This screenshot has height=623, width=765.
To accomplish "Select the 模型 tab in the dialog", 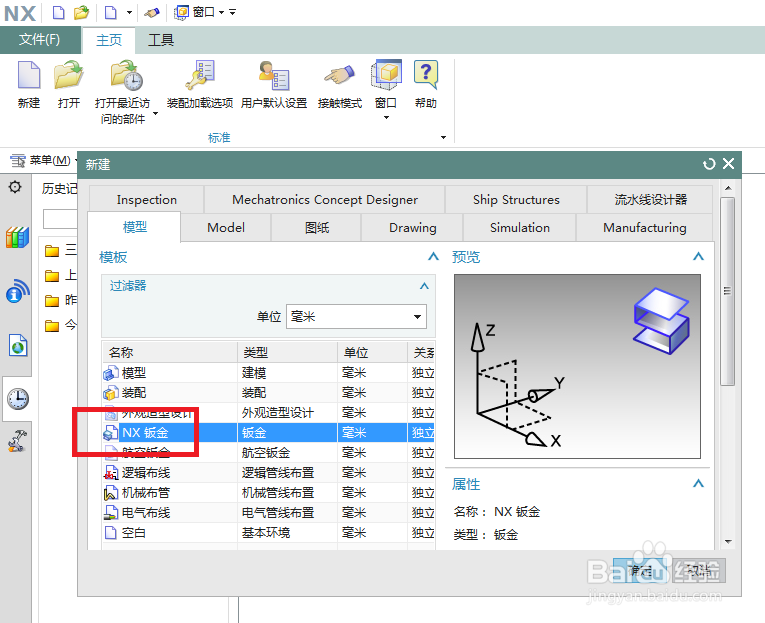I will pyautogui.click(x=135, y=227).
